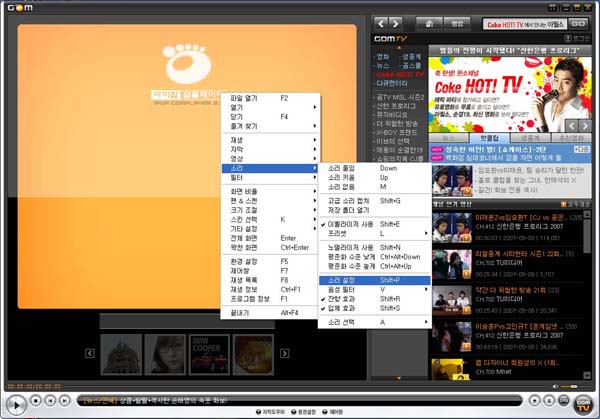This screenshot has width=600, height=419.
Task: Toggle 잔향 효과 (Shift+R) checkmark
Action: click(x=374, y=299)
